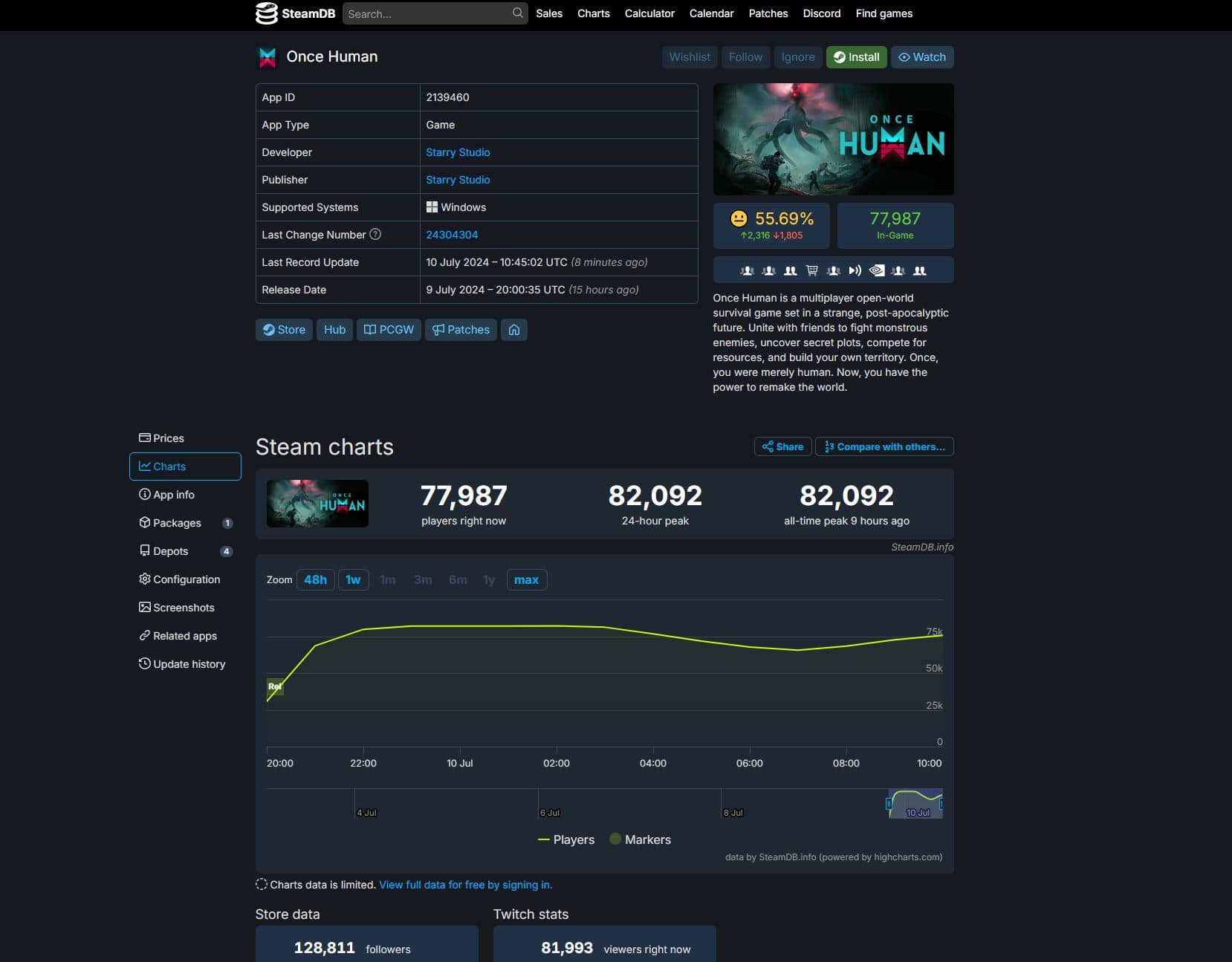Viewport: 1232px width, 962px height.
Task: View the Screenshots section
Action: coord(184,607)
